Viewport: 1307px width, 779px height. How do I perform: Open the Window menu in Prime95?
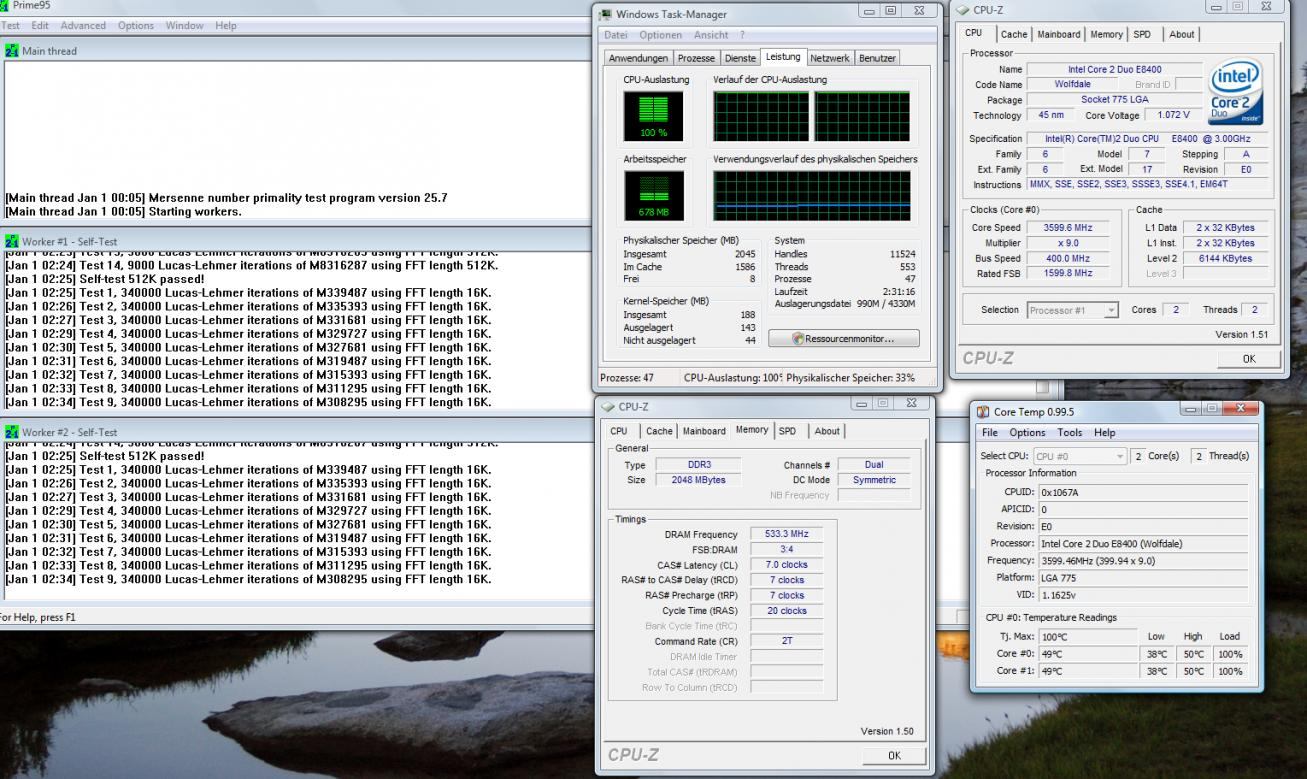coord(185,25)
